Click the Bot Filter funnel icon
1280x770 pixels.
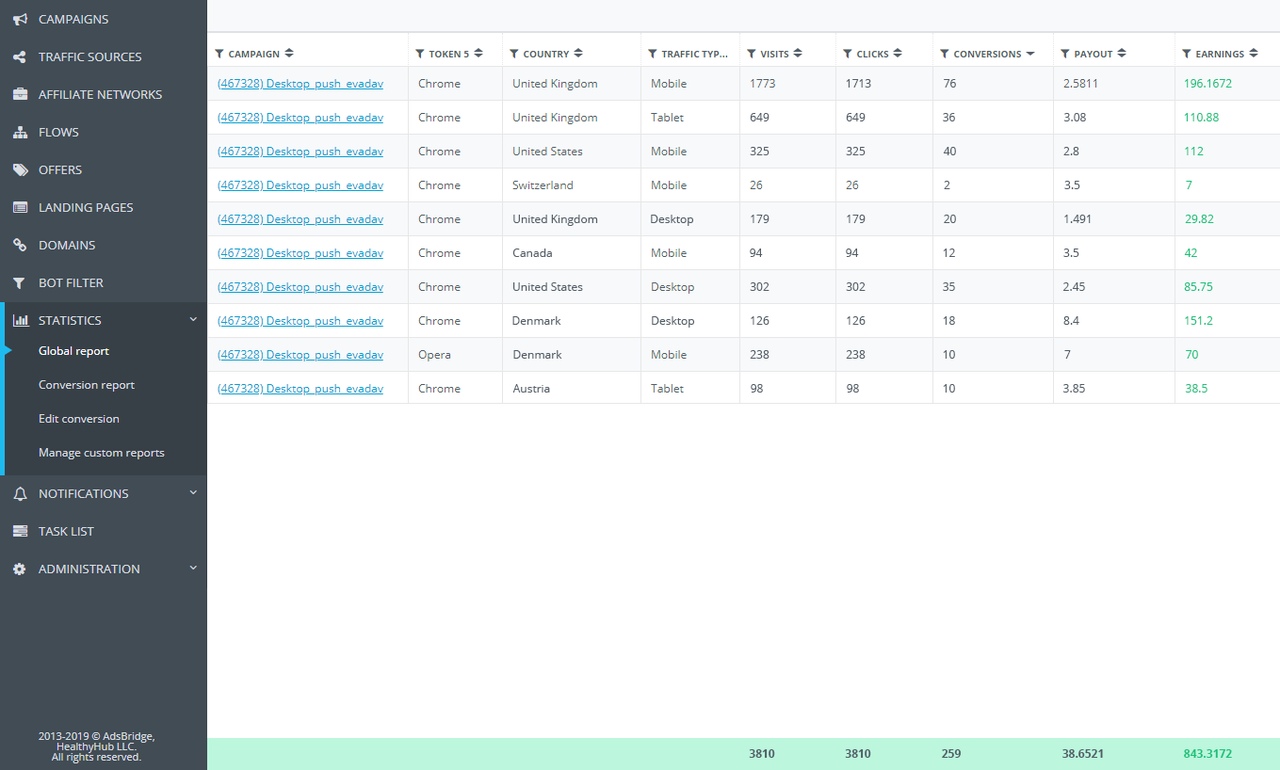[x=20, y=283]
